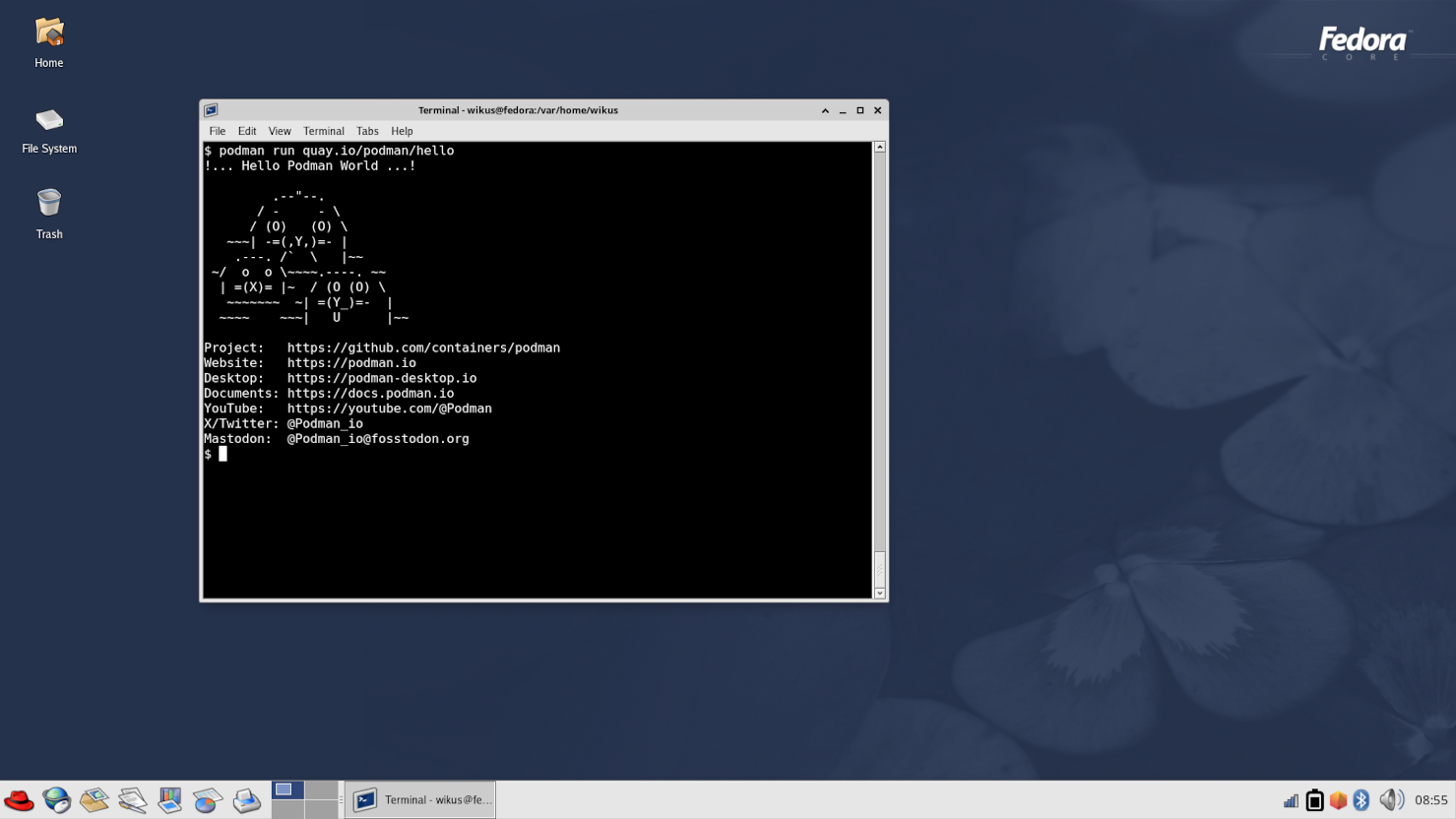Open the File menu in Terminal
Viewport: 1456px width, 819px height.
click(x=218, y=131)
